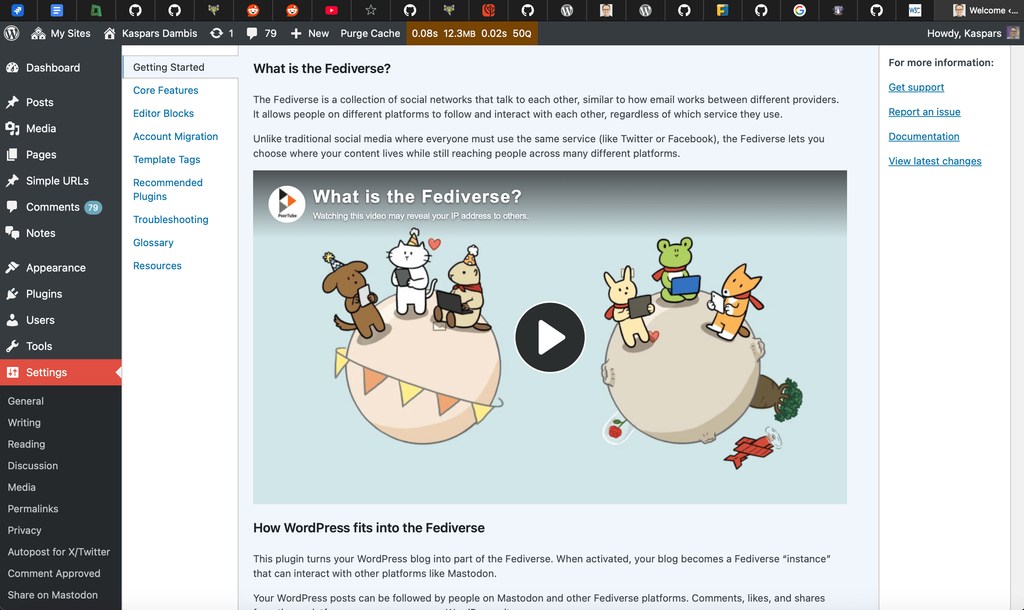This screenshot has height=610, width=1024.
Task: Click the Appearance paintbrush icon
Action: point(12,268)
